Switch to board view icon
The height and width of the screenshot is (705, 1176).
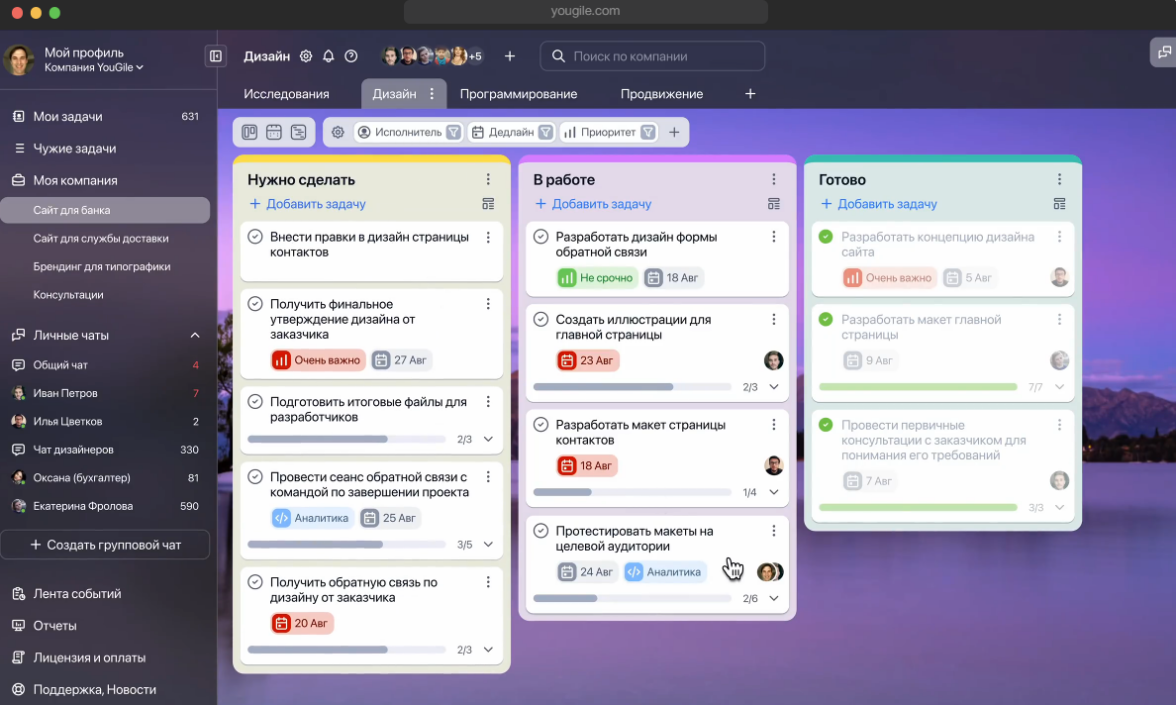coord(250,132)
